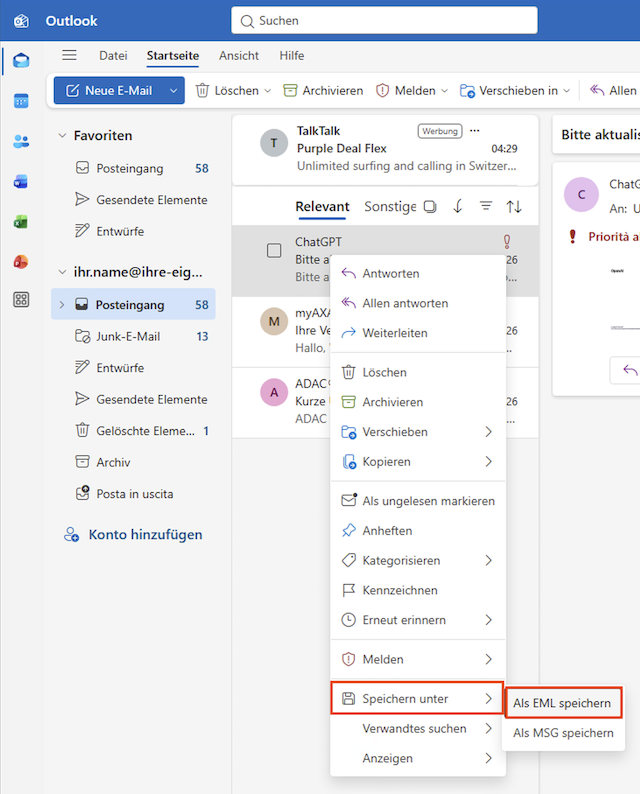The image size is (640, 794).
Task: Open the Posta in uscita folder
Action: click(x=133, y=494)
